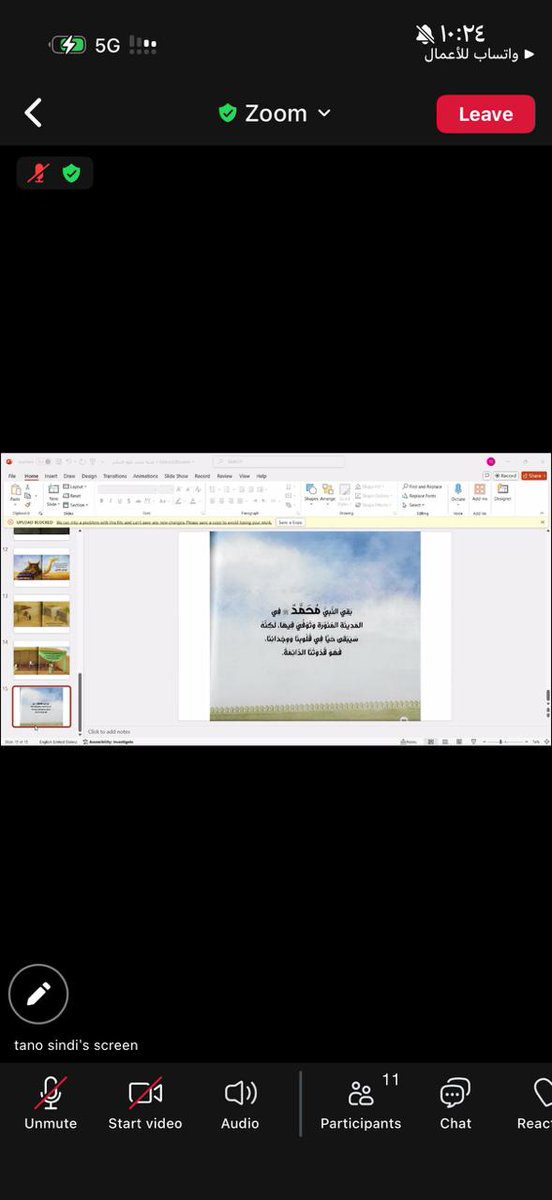This screenshot has width=552, height=1200.
Task: Select the slide 15 thumbnail
Action: tap(41, 705)
